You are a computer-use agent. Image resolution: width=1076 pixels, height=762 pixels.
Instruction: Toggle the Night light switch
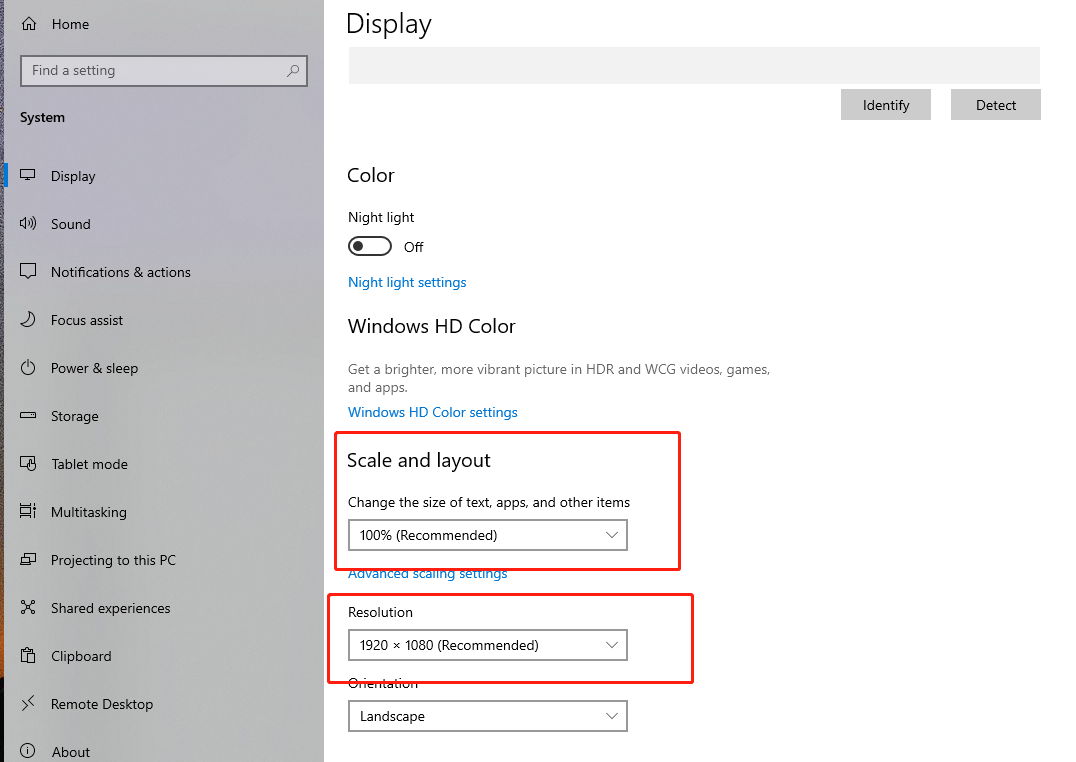pyautogui.click(x=369, y=246)
